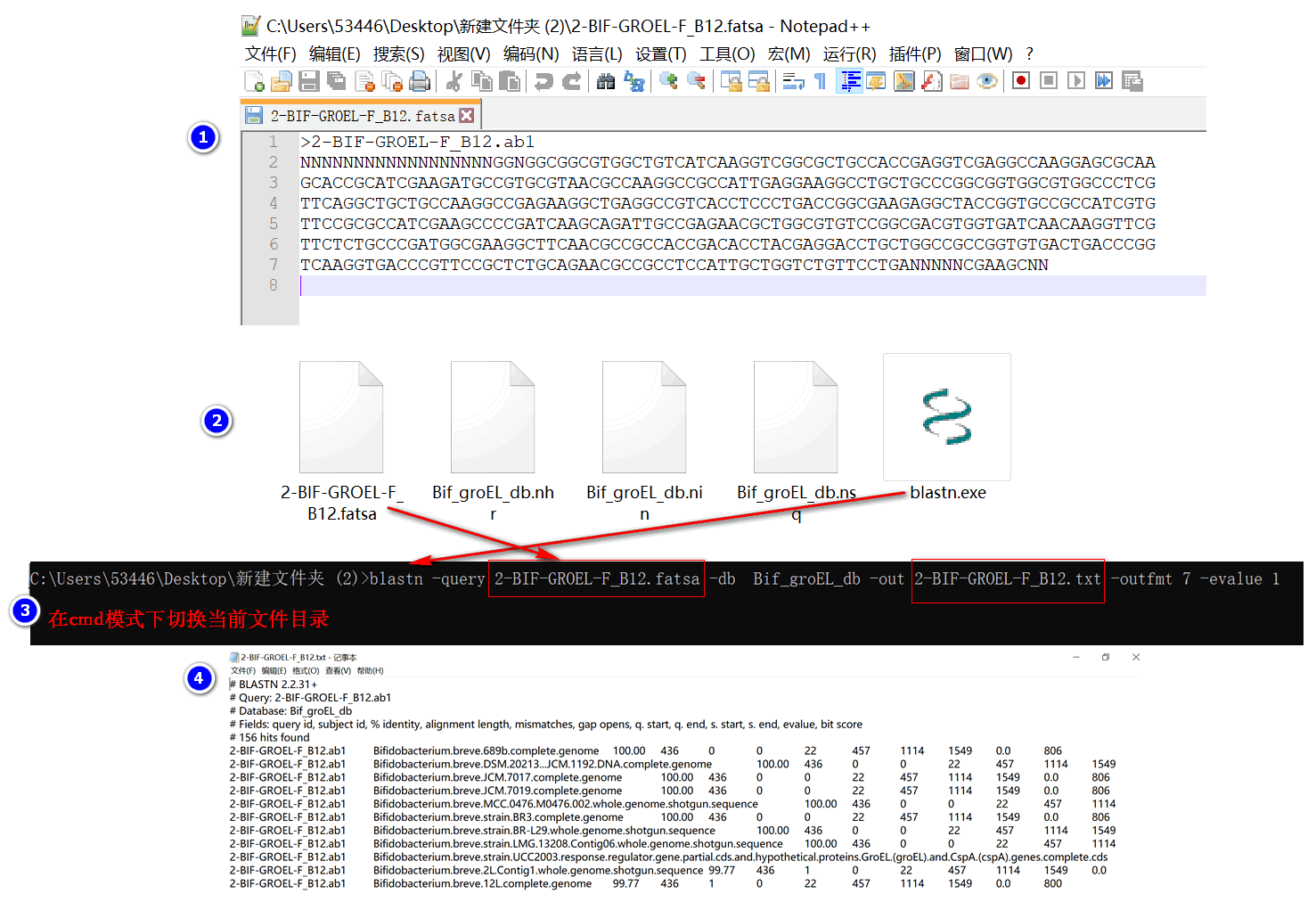This screenshot has height=902, width=1316.
Task: Open Folder as Workspace icon
Action: (960, 82)
